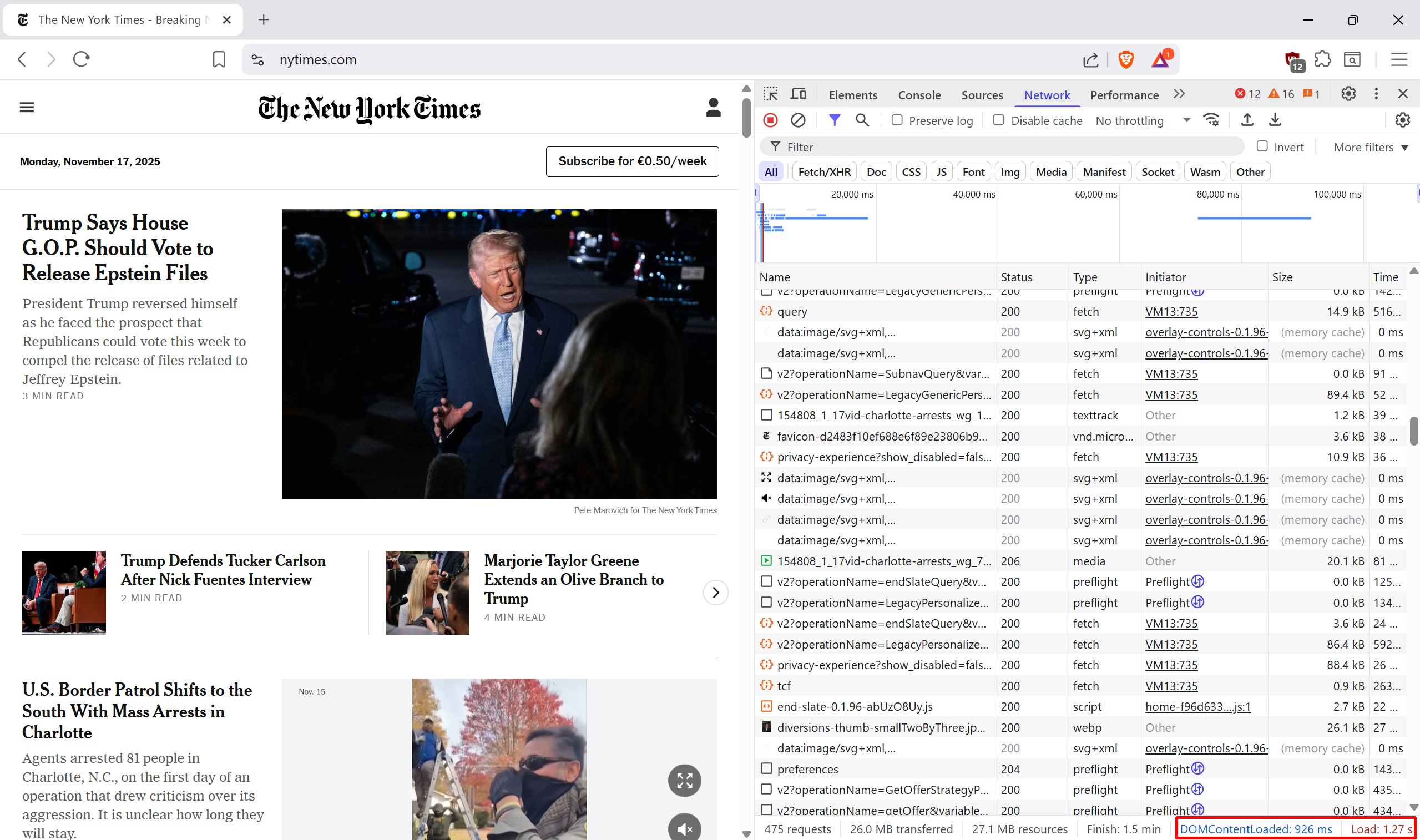
Task: Open Brave Shields lion icon
Action: pyautogui.click(x=1126, y=59)
